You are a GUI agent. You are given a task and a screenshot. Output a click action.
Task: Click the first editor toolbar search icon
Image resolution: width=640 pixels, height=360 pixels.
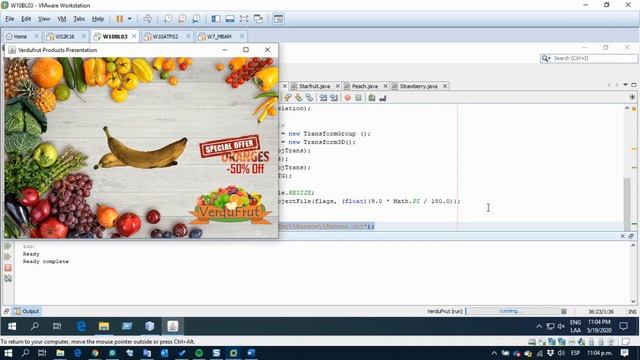click(288, 98)
